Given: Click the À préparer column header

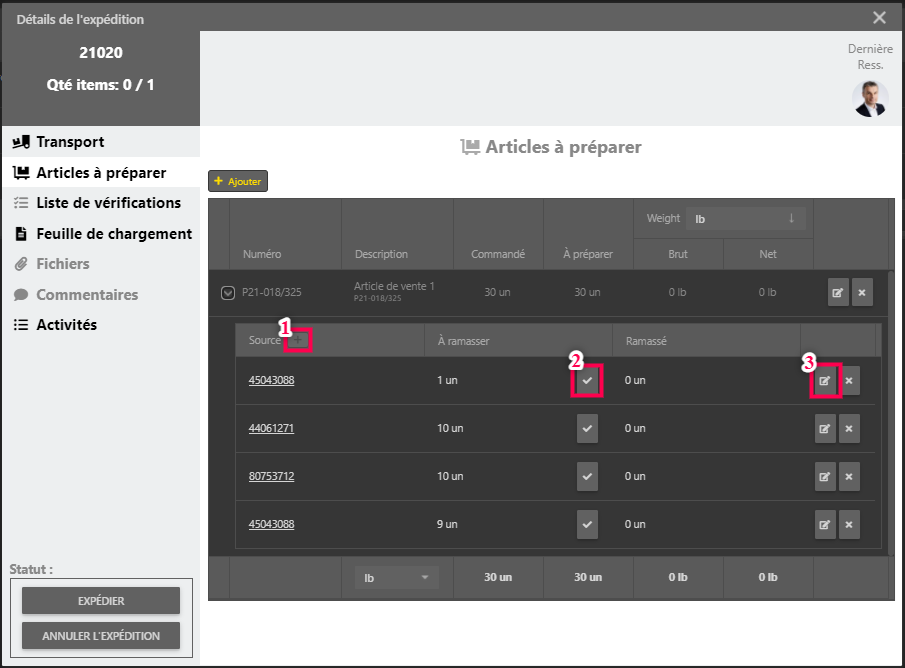Looking at the screenshot, I should tap(588, 254).
